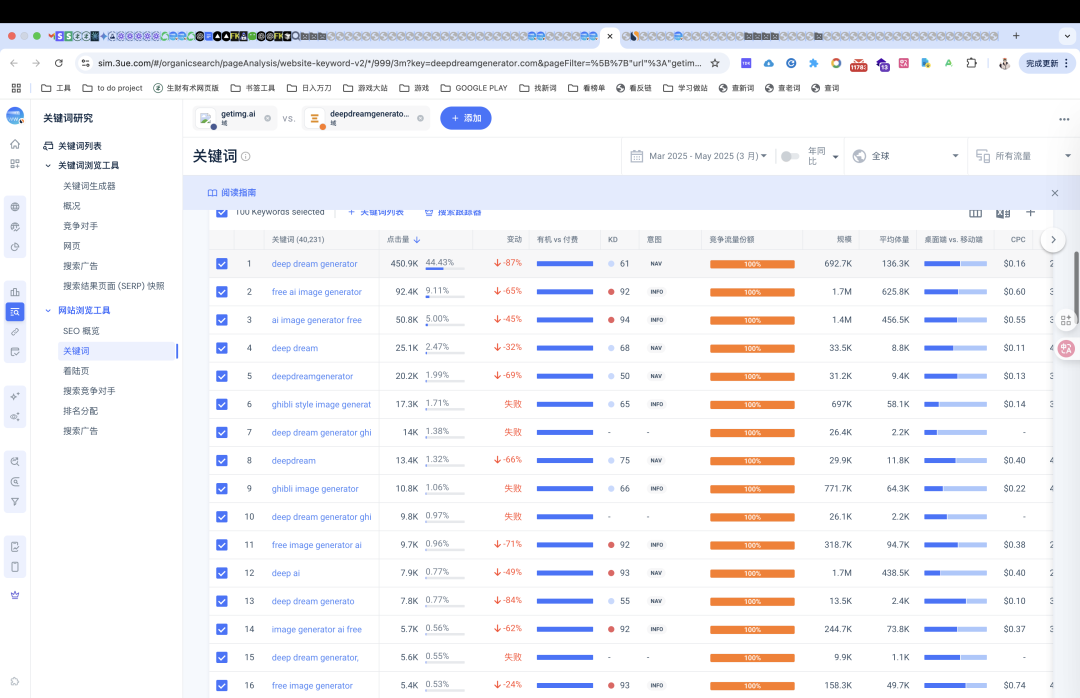The image size is (1080, 698).
Task: Export table to Excel icon
Action: [x=1003, y=213]
